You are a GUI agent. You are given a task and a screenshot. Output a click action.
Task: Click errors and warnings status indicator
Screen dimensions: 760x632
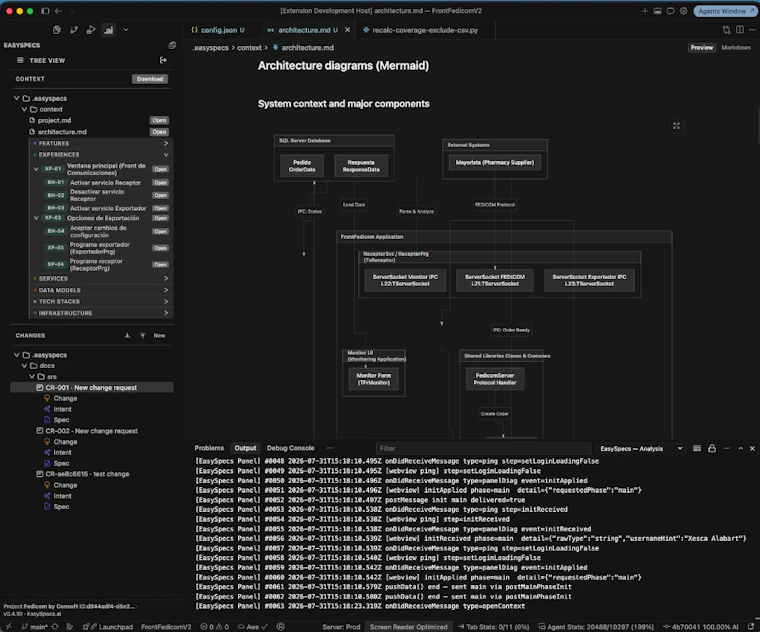(215, 627)
